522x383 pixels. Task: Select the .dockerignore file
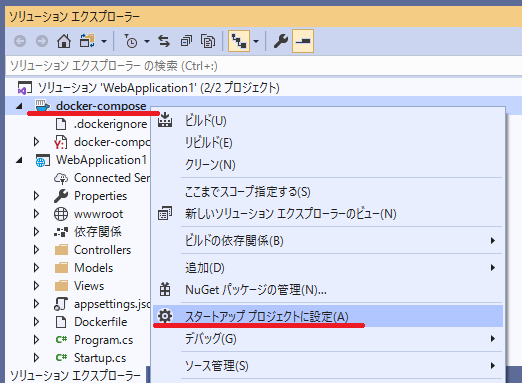tap(110, 124)
